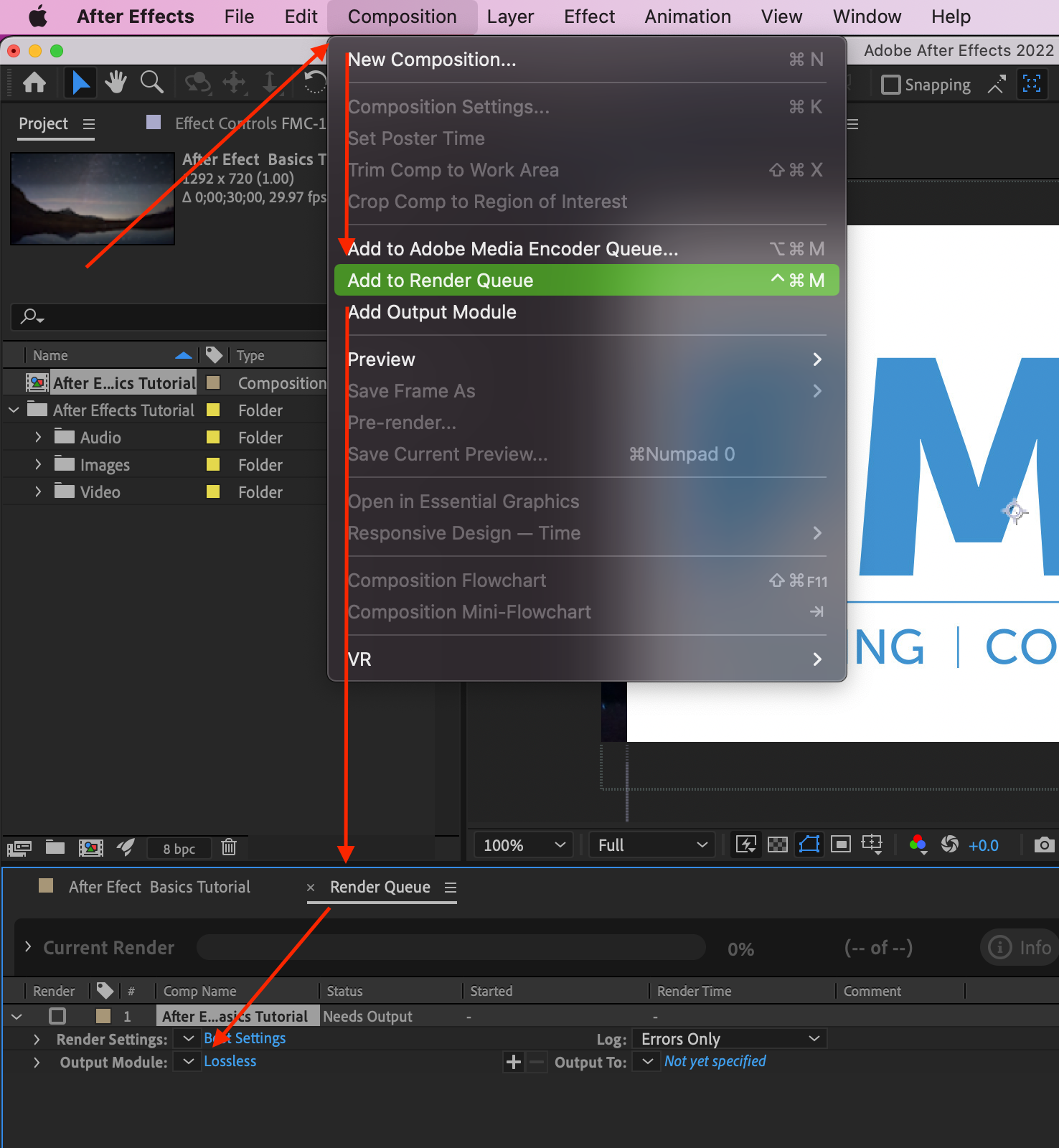Click the Reset Exposure aperture icon
This screenshot has width=1059, height=1148.
[950, 844]
